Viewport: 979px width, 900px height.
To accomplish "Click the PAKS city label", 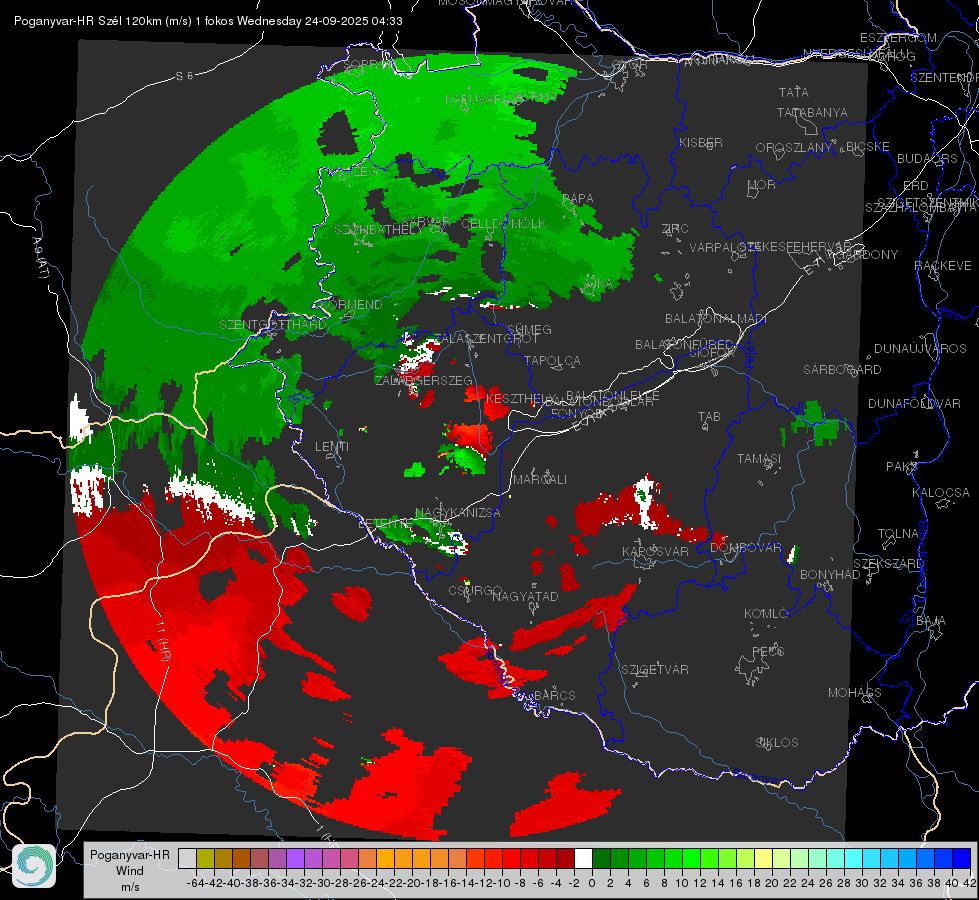I will click(x=902, y=466).
